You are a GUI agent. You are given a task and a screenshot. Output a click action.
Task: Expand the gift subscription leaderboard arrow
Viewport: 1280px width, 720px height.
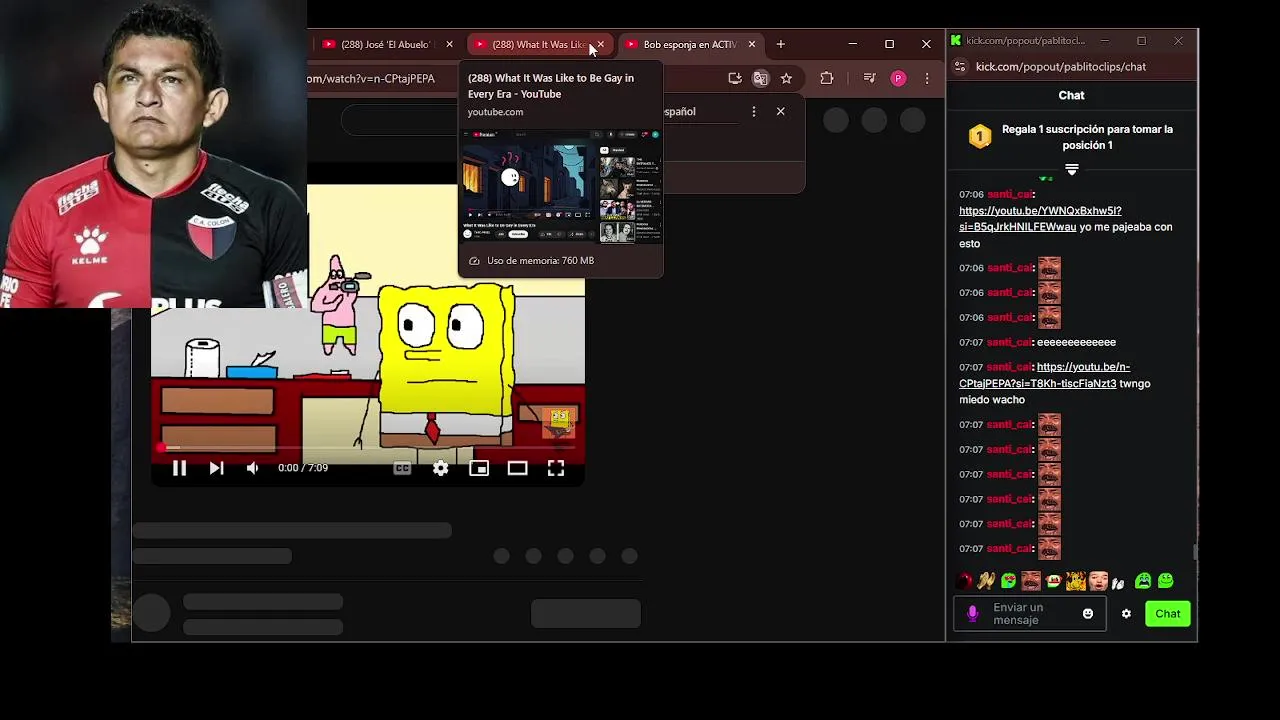pos(1072,169)
